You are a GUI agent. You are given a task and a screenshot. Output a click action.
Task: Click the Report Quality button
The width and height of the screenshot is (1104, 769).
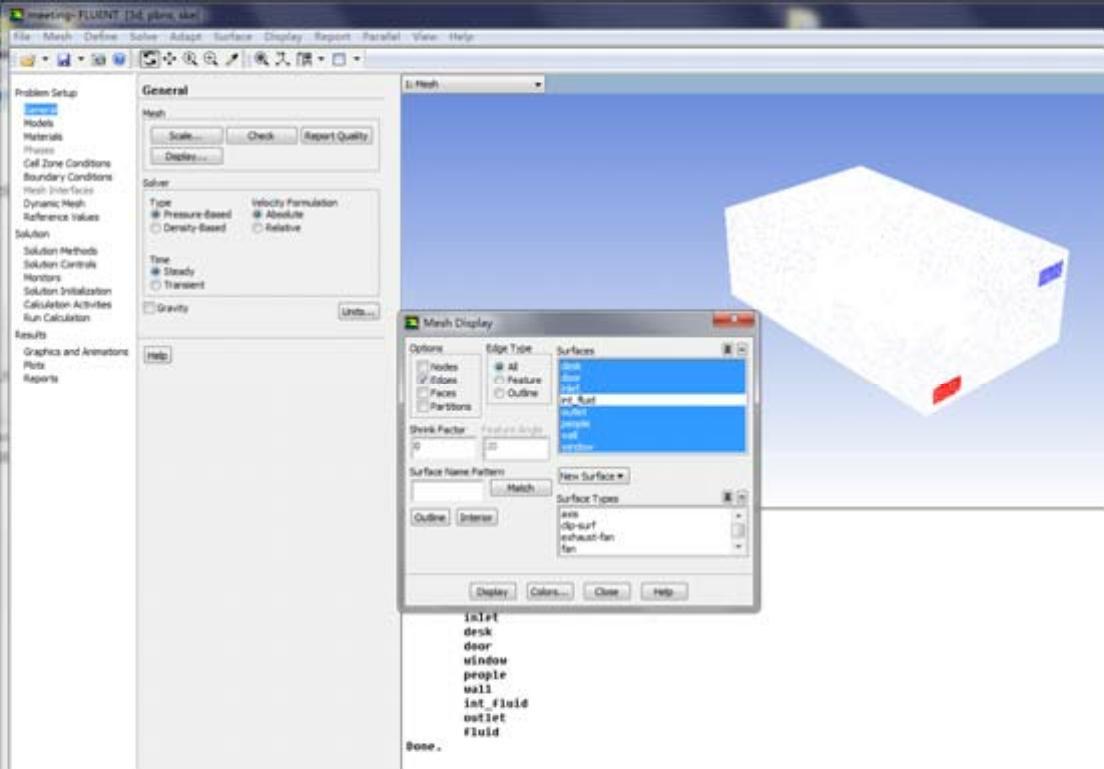pyautogui.click(x=337, y=136)
